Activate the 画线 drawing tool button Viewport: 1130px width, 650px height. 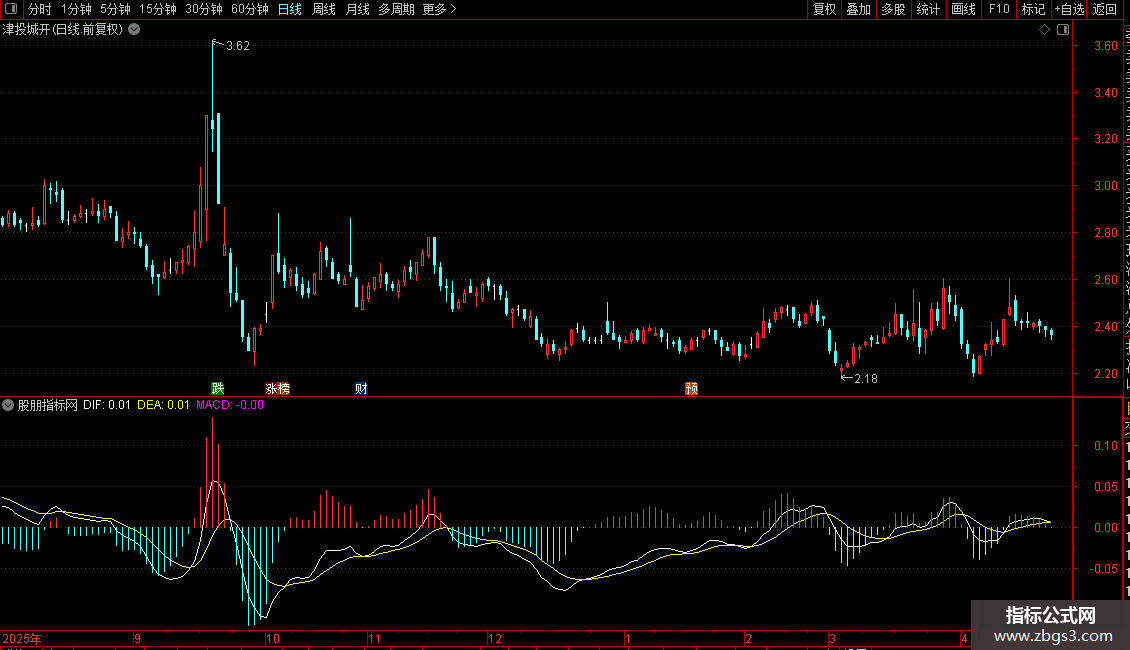pos(964,9)
